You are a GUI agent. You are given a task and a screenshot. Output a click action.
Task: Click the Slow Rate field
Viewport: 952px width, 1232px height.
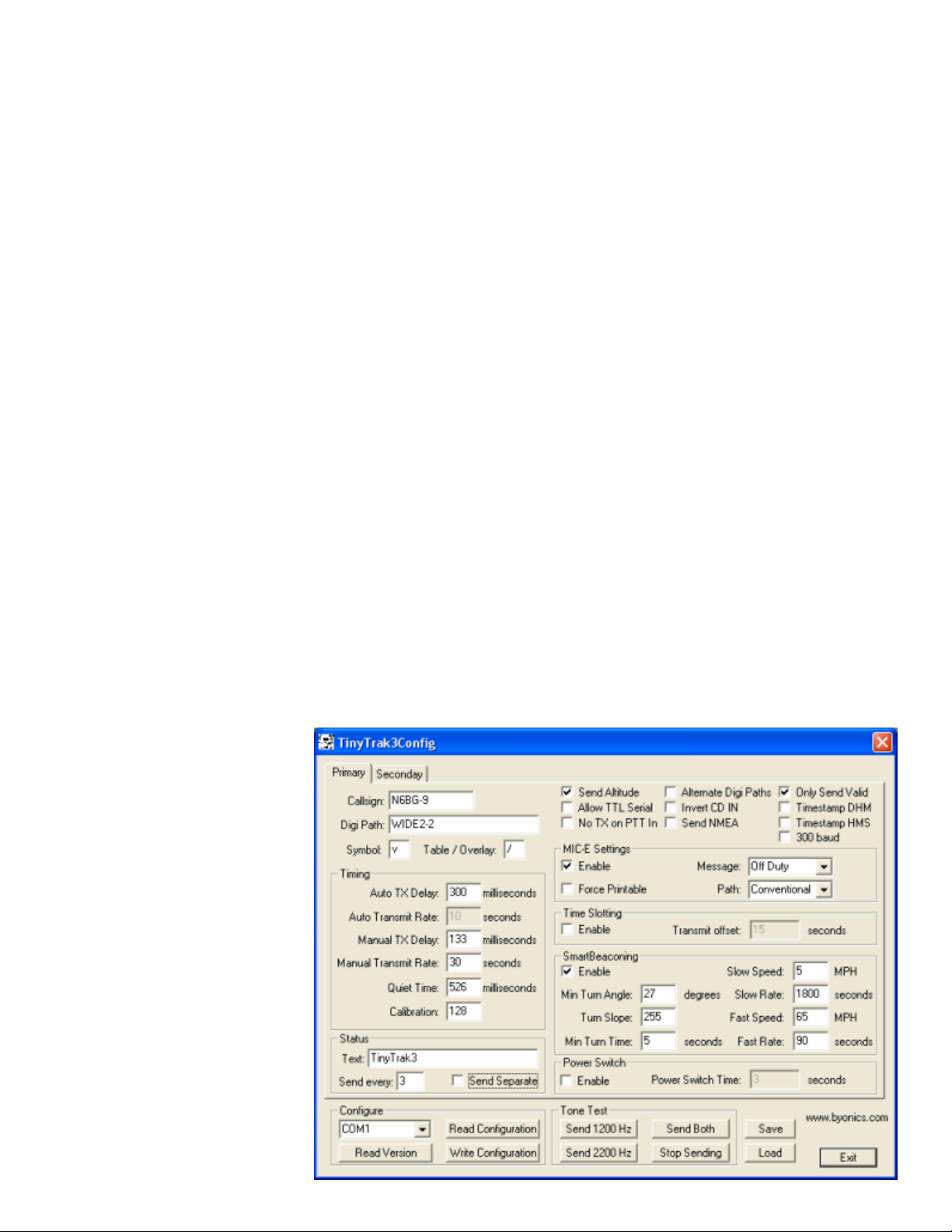(811, 994)
